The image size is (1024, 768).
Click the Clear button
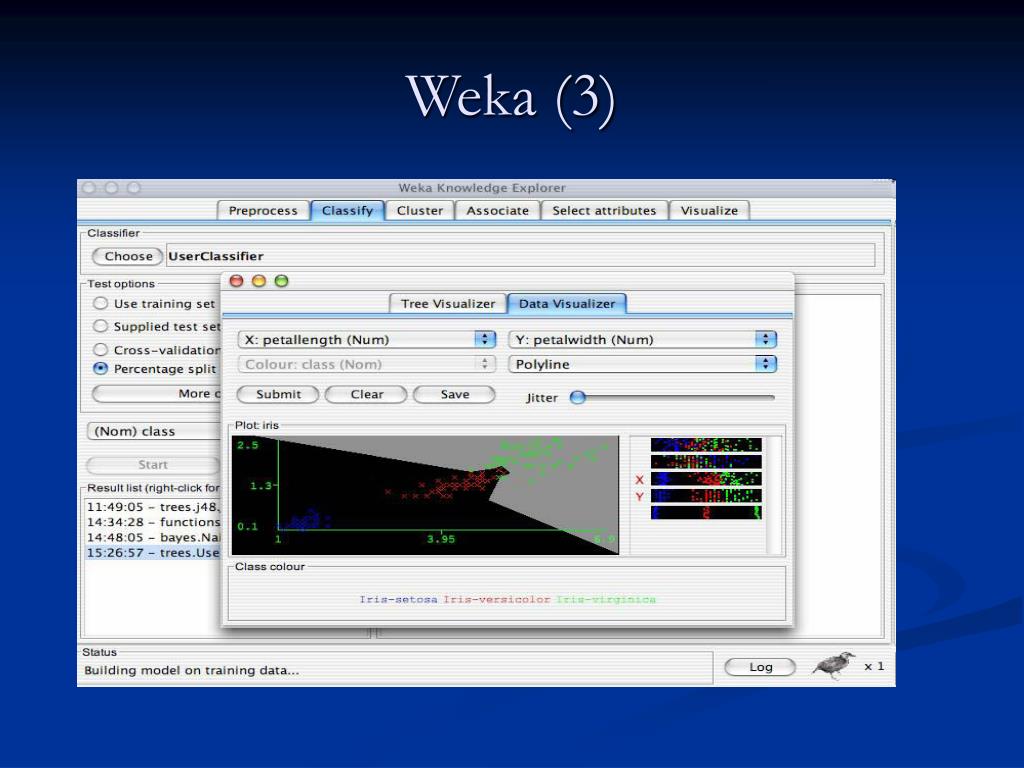(366, 394)
